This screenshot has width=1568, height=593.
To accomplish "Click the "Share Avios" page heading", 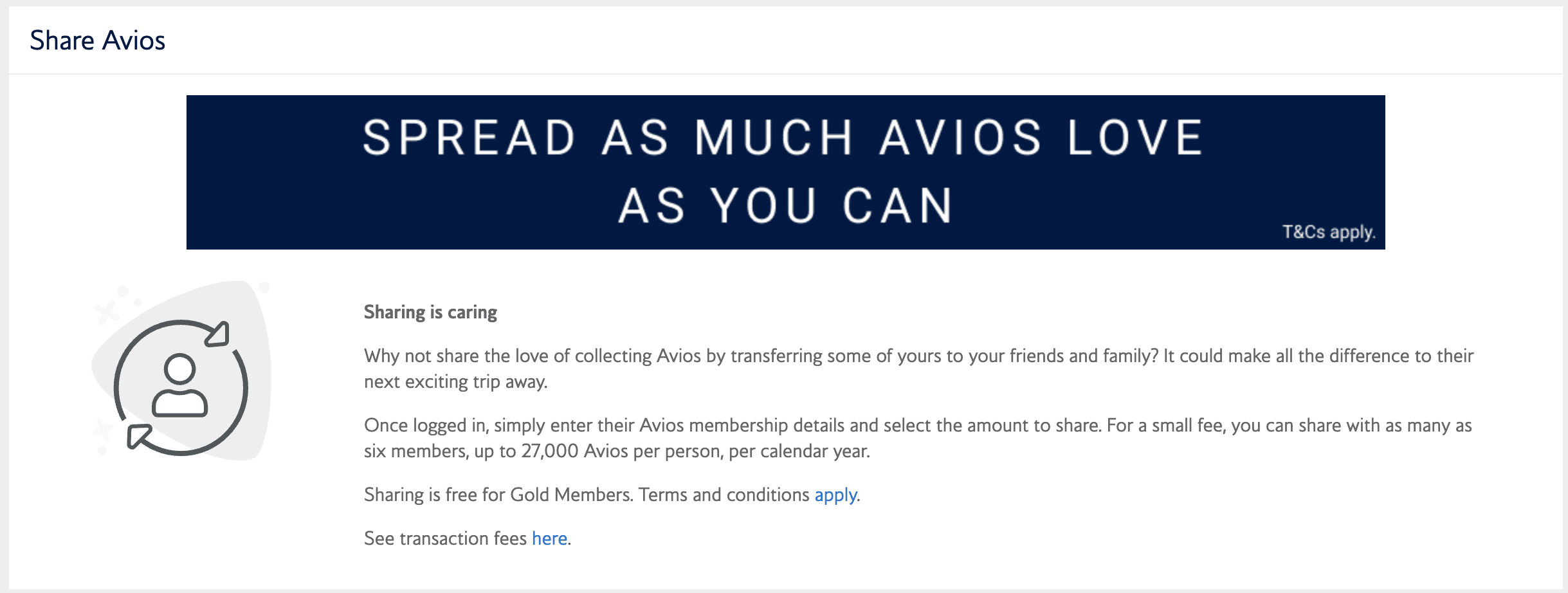I will point(98,41).
